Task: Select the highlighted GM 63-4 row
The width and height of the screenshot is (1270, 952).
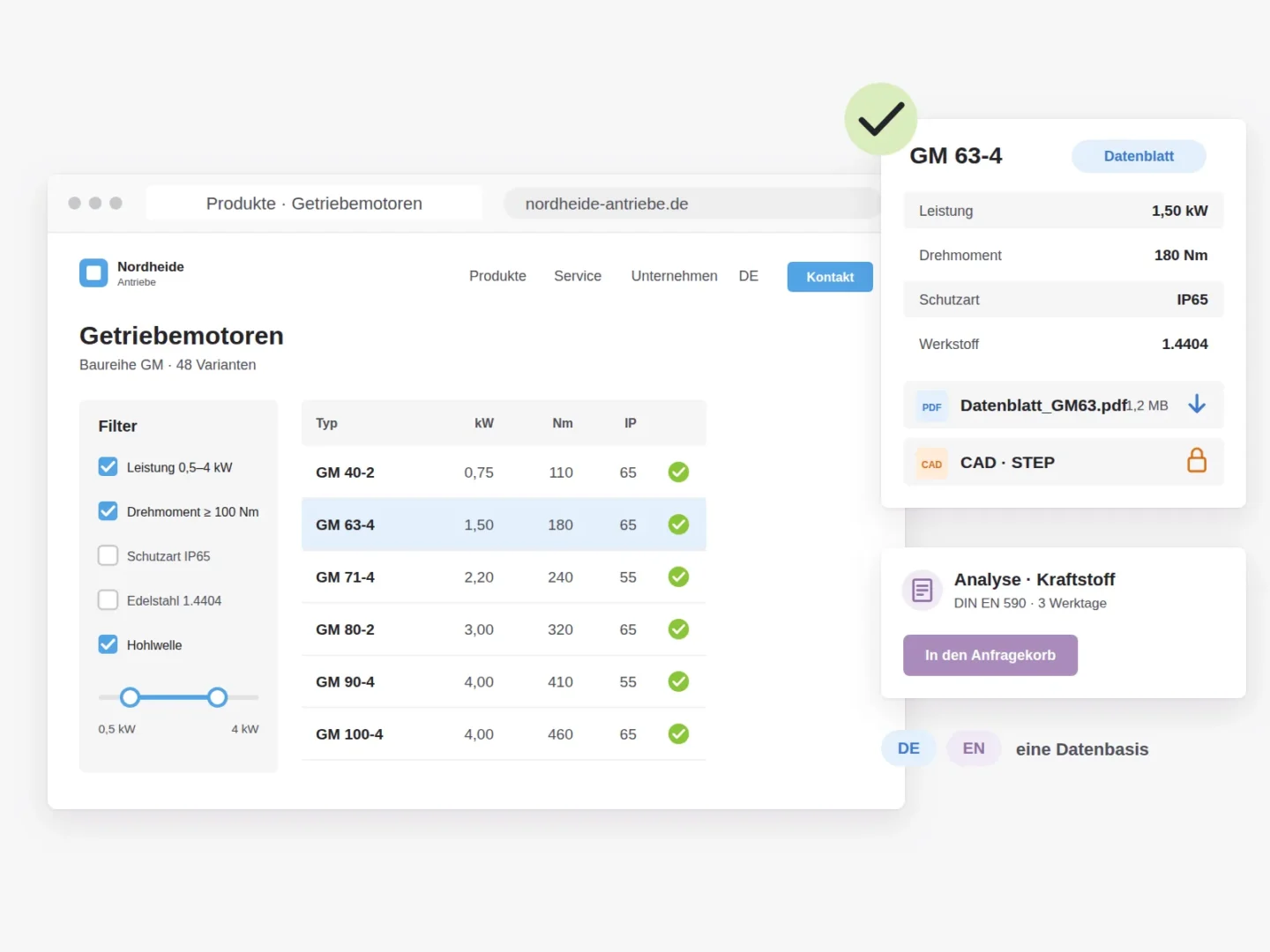Action: [504, 524]
